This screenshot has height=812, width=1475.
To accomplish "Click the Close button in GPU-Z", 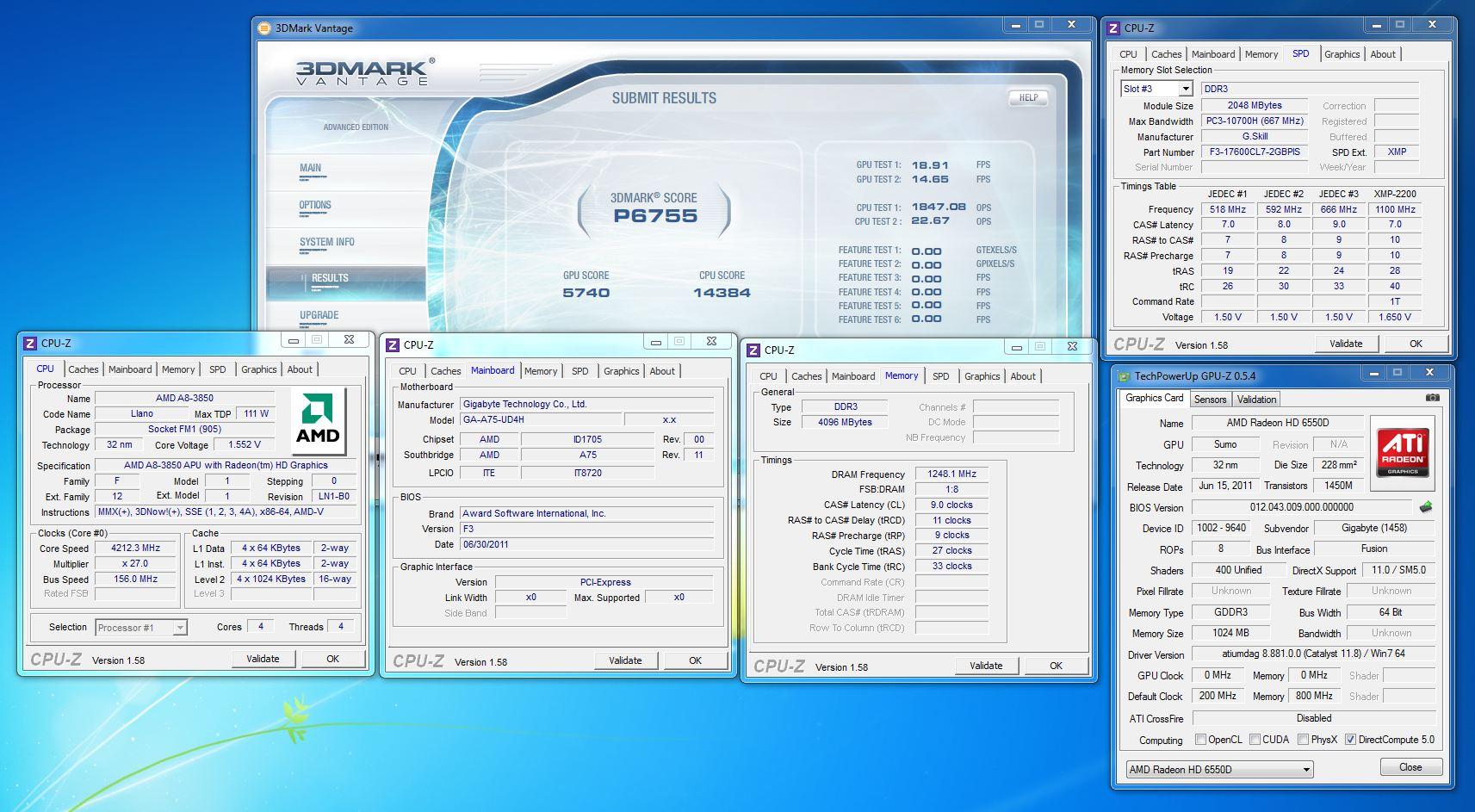I will (1410, 766).
